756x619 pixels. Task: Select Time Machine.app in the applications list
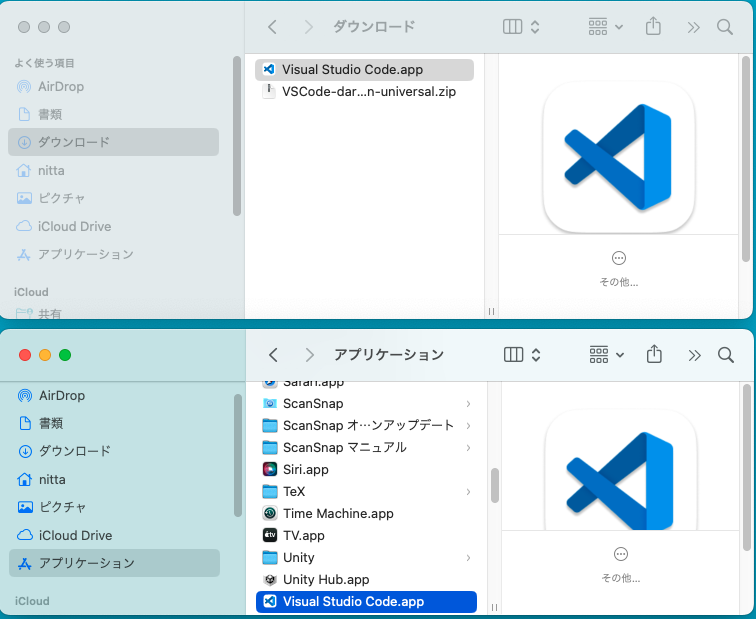pos(338,513)
